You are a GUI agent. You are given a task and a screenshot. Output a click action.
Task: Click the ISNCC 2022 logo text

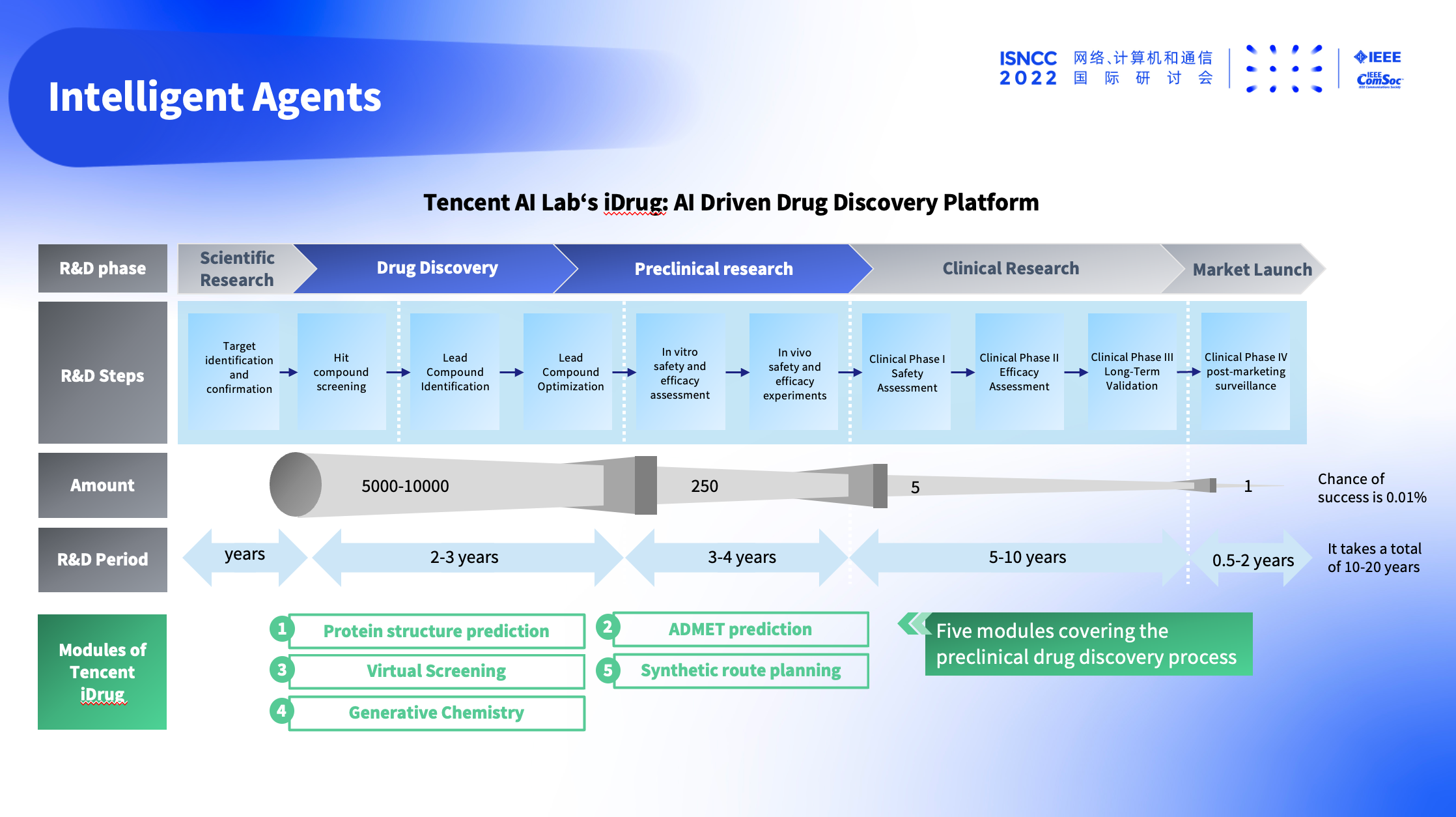pos(1028,68)
